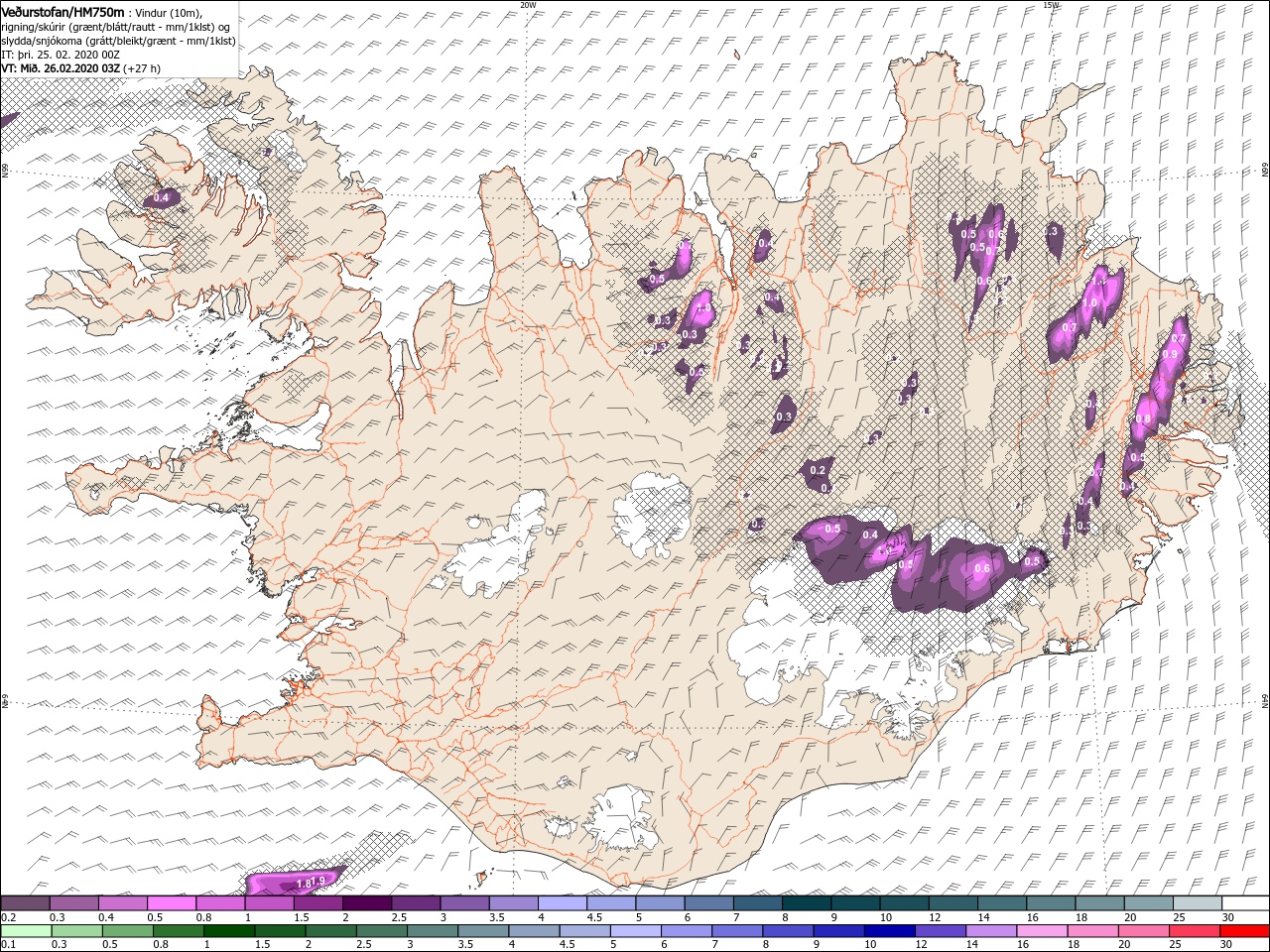The image size is (1270, 952).
Task: Select the bottom legend swatch between 5 and 6
Action: pos(634,931)
